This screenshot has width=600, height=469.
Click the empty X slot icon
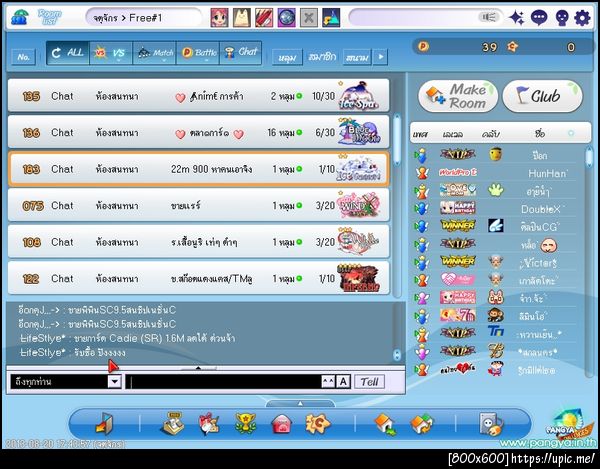(308, 18)
